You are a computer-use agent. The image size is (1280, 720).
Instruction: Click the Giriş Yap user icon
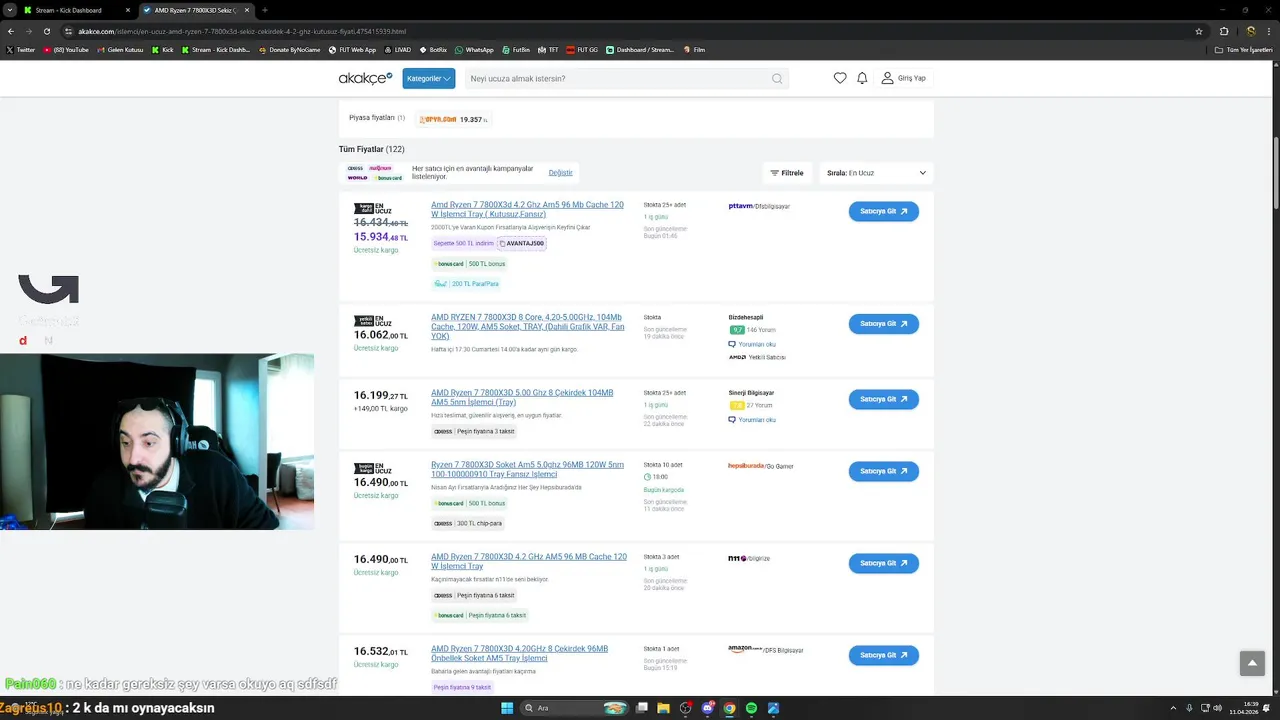887,78
